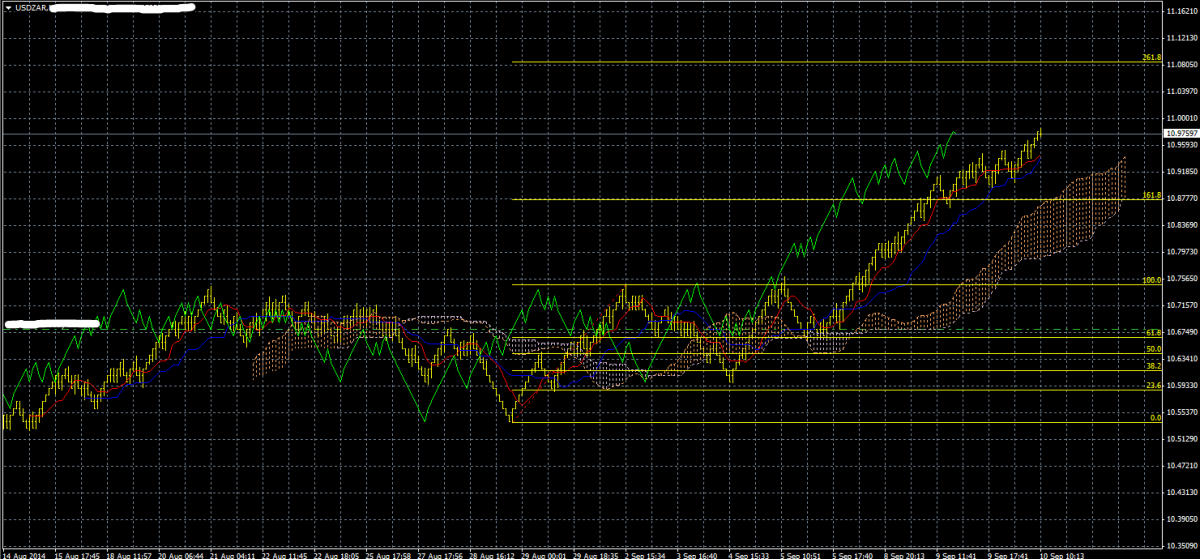1200x559 pixels.
Task: Click the 61.8 Fibonacci level label
Action: pyautogui.click(x=1152, y=333)
